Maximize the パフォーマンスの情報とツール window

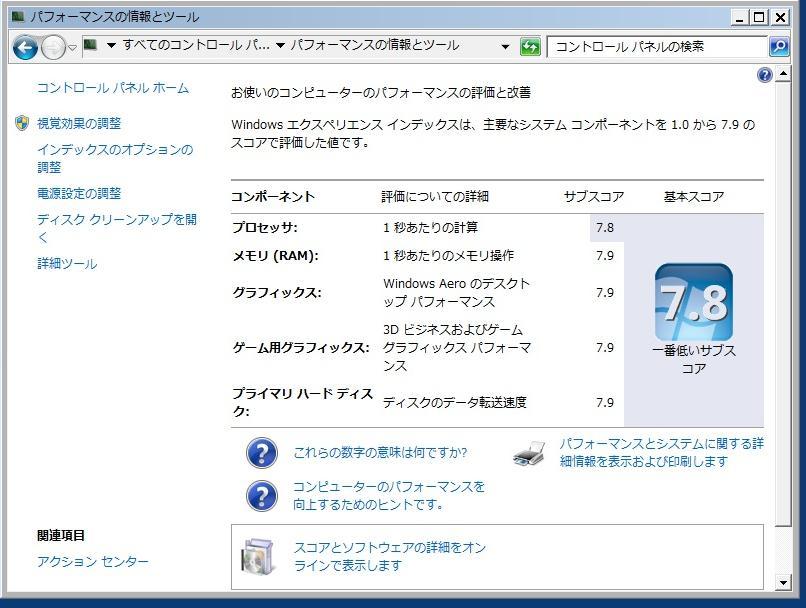[x=759, y=17]
